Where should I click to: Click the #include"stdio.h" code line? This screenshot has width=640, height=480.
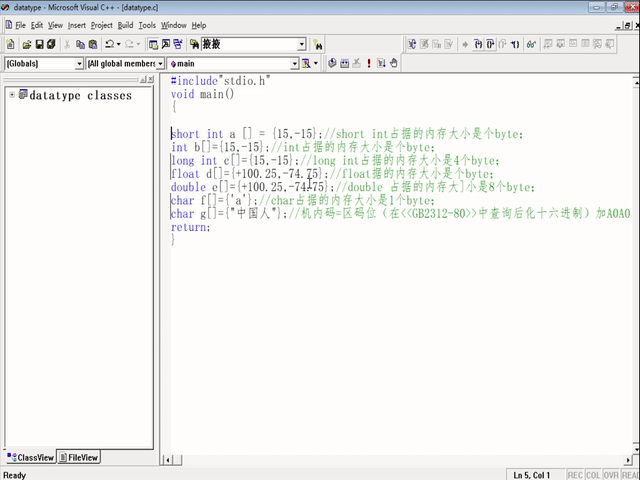coord(220,81)
